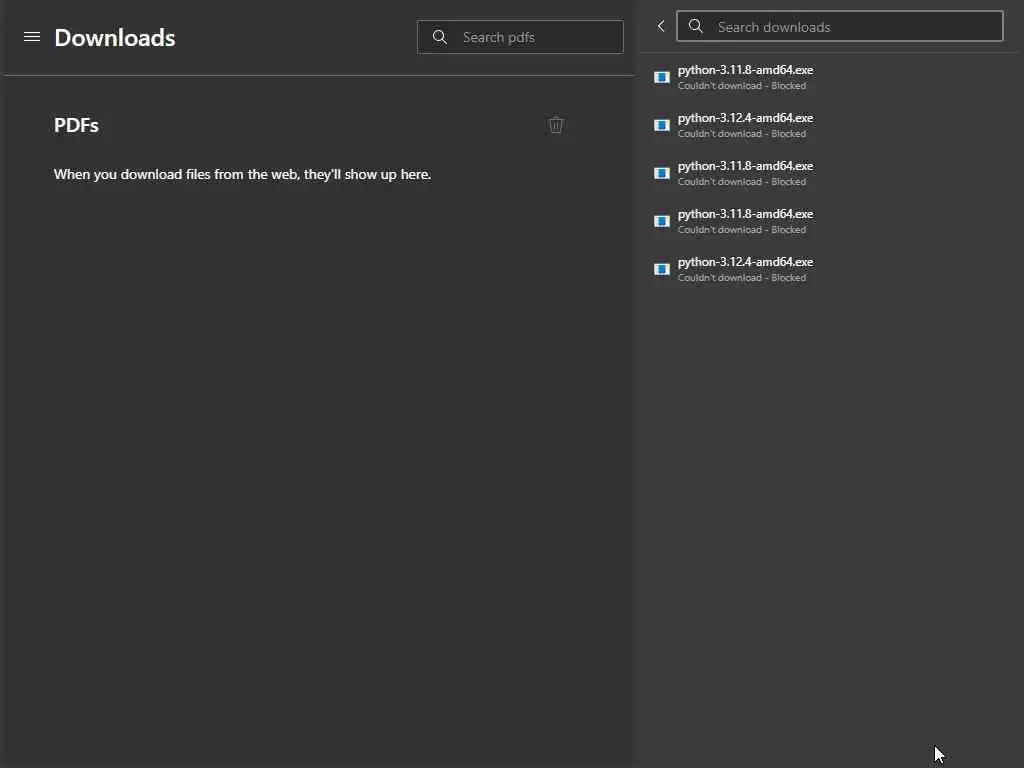
Task: Click the Search downloads input field
Action: pyautogui.click(x=840, y=26)
